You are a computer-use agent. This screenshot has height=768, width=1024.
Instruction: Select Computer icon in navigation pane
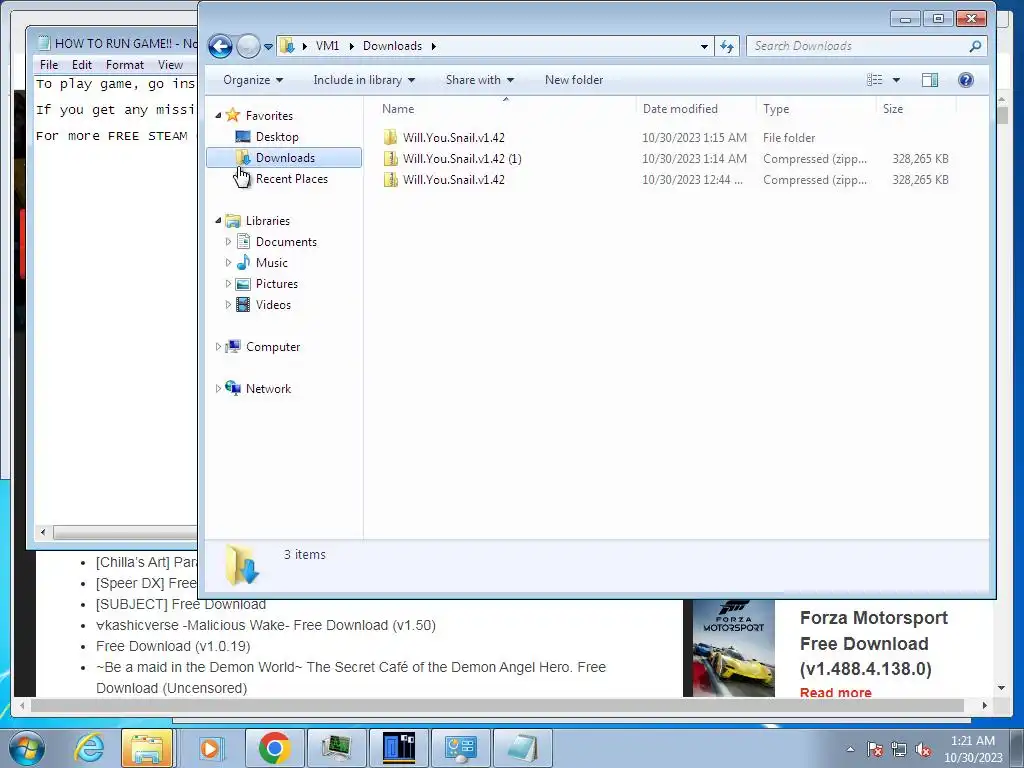tap(233, 347)
